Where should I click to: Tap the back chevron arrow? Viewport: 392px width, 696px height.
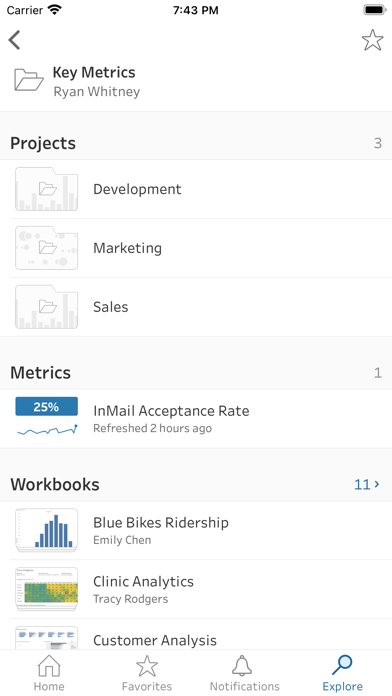tap(14, 40)
